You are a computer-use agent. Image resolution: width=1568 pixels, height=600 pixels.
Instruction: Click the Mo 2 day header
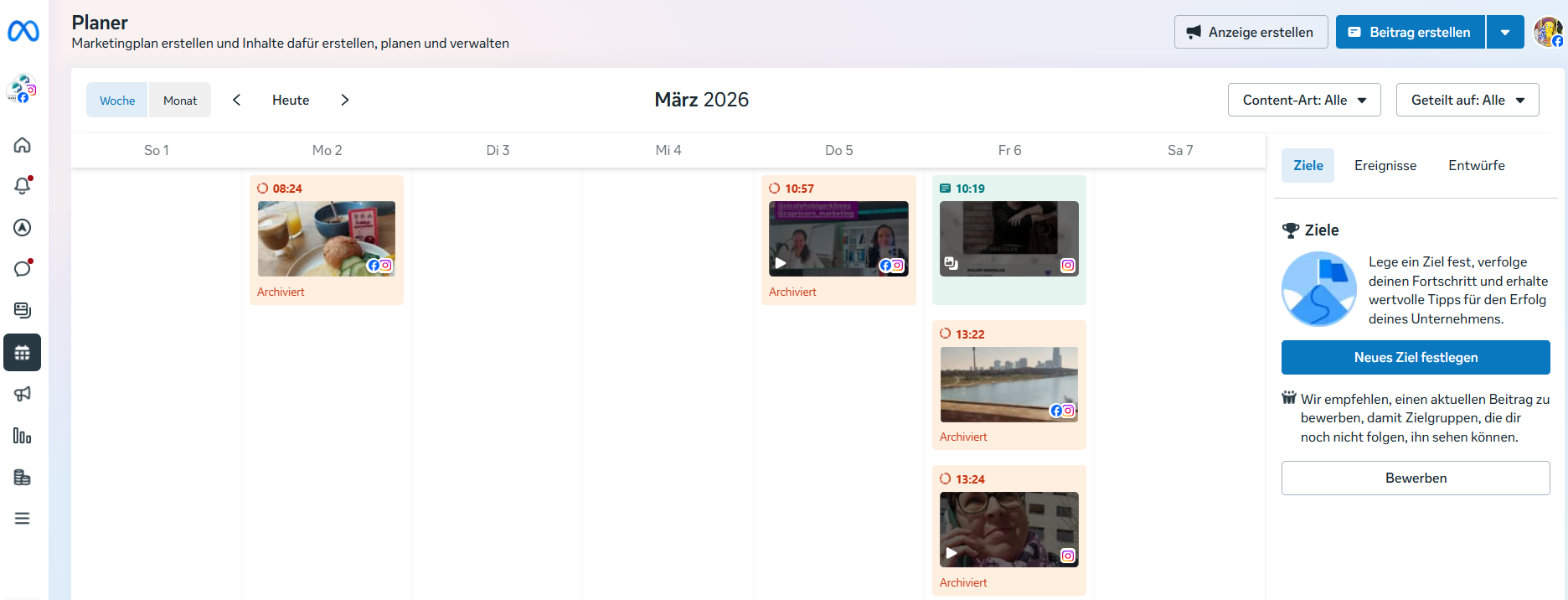[x=327, y=150]
